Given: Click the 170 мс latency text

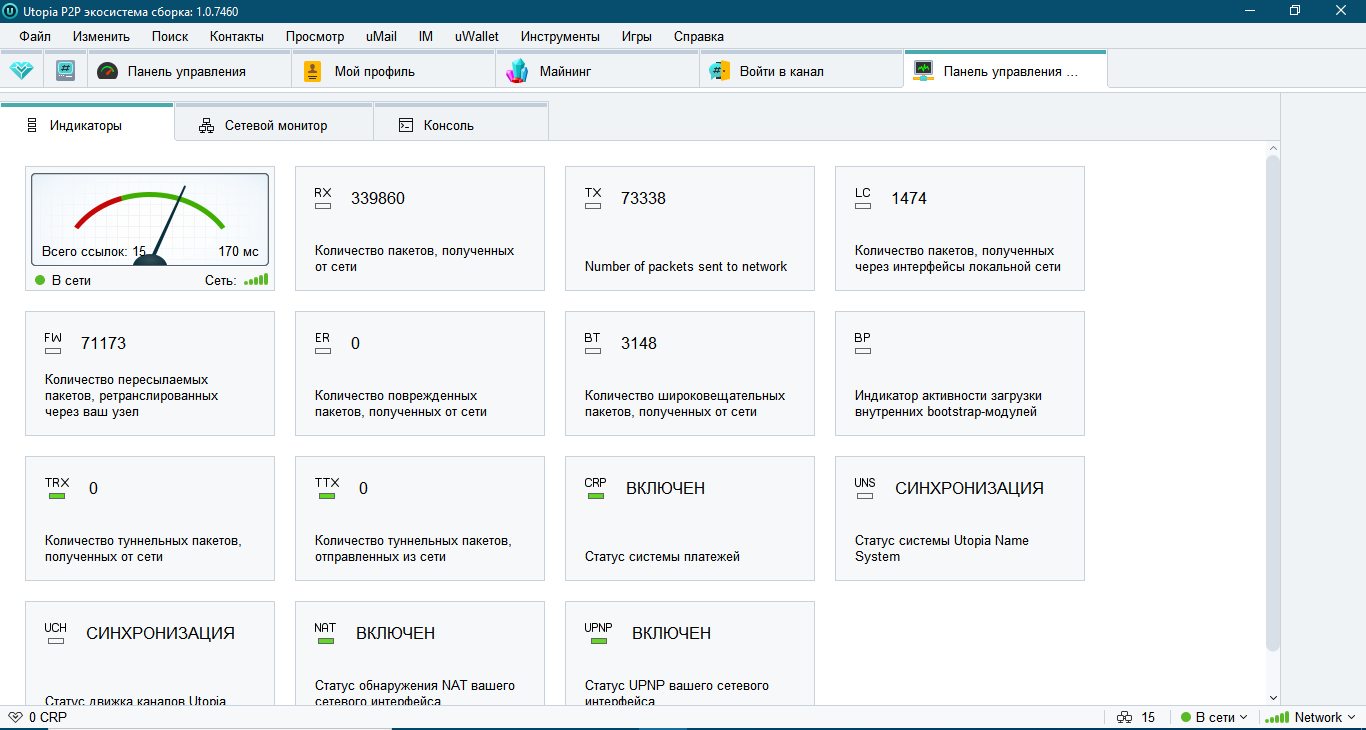Looking at the screenshot, I should 238,251.
